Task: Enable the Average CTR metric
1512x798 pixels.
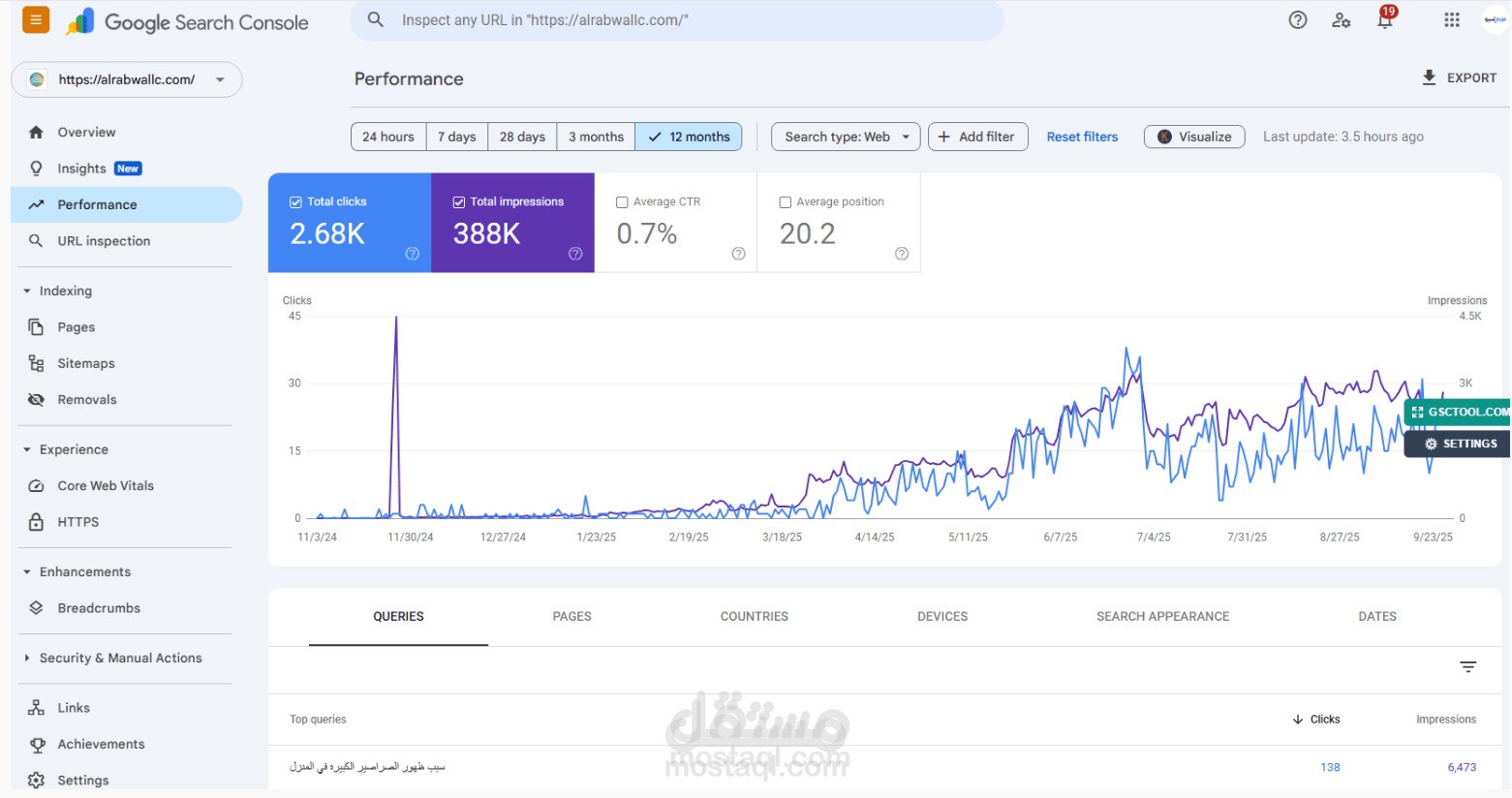Action: (x=622, y=202)
